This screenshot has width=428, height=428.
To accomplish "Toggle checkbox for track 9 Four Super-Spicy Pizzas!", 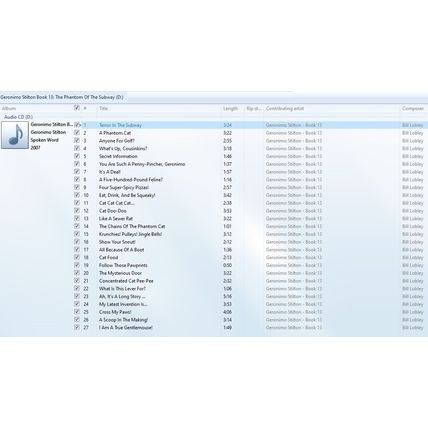I will pos(77,187).
